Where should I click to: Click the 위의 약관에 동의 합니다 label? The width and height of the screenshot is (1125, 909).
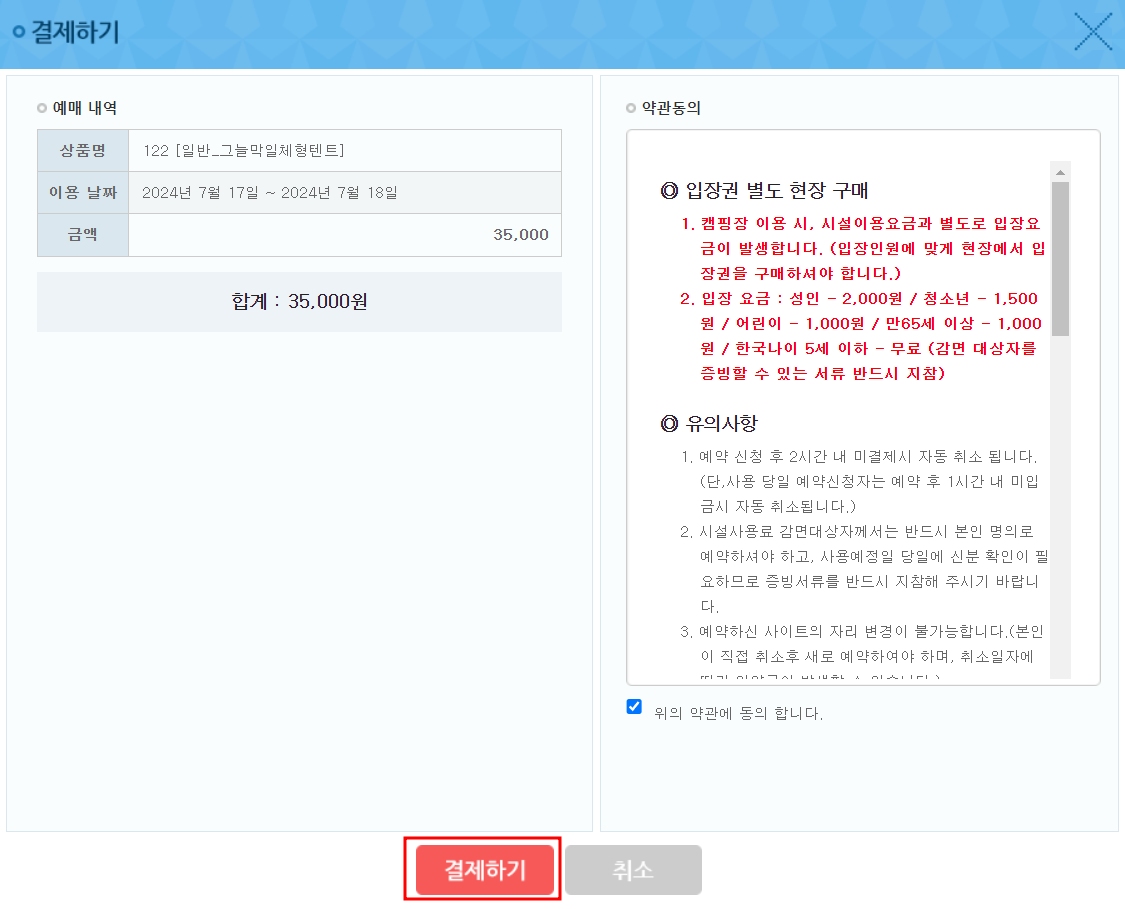(x=738, y=713)
